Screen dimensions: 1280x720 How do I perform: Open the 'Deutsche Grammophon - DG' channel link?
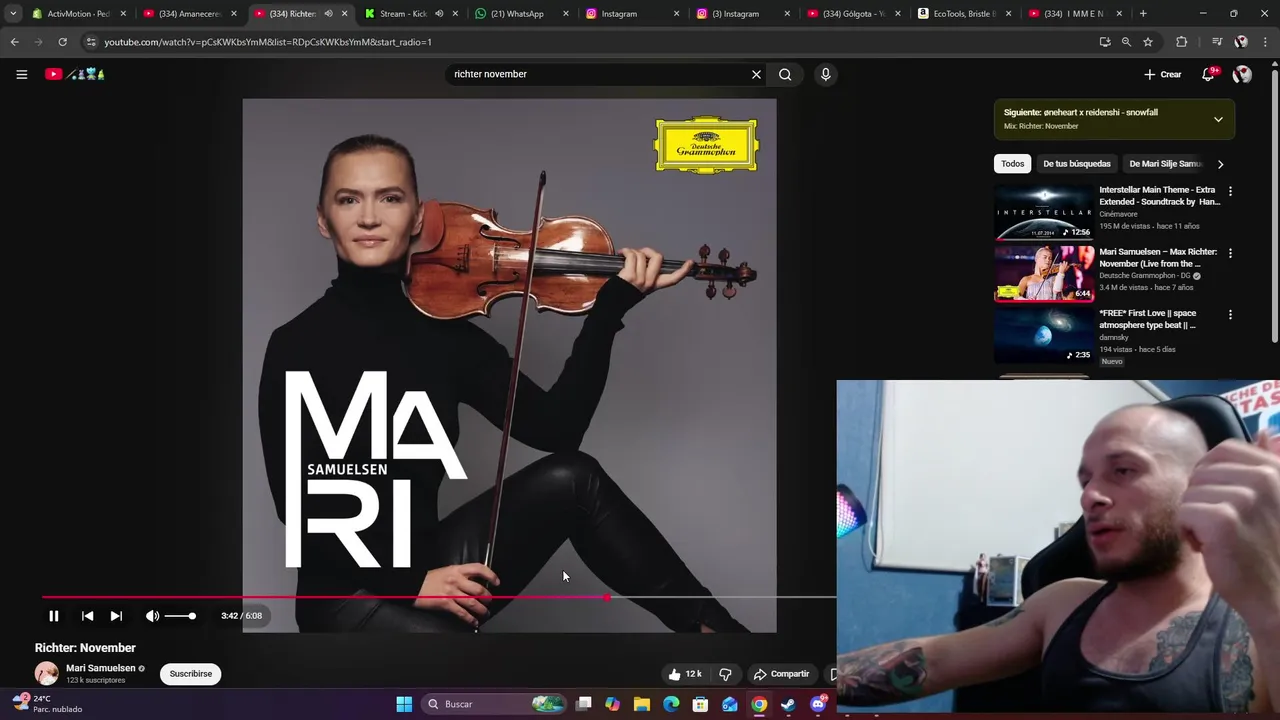pyautogui.click(x=1145, y=276)
